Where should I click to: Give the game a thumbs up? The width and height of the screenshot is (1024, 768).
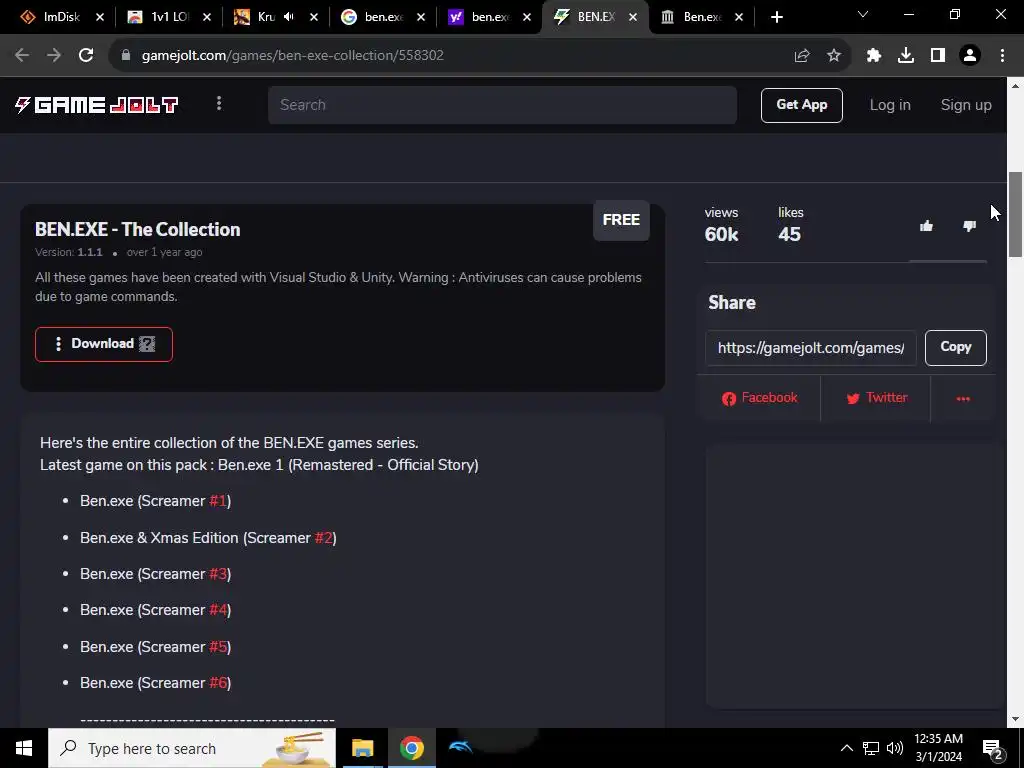(926, 226)
